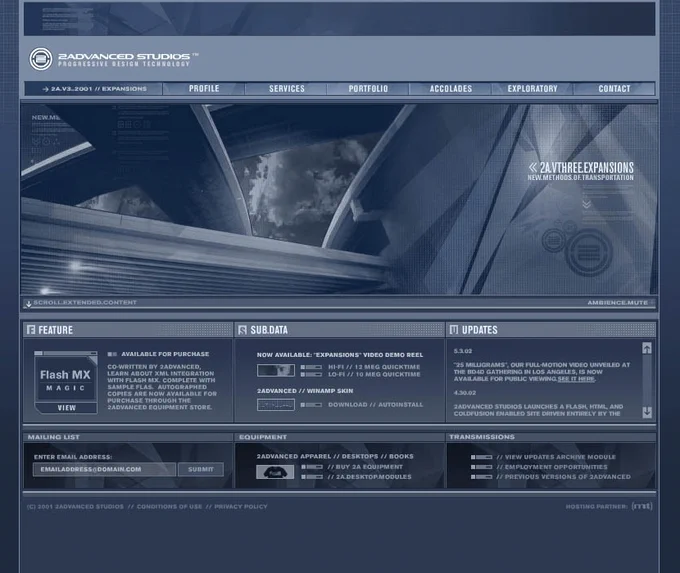Click the Feature panel F icon
This screenshot has width=680, height=573.
click(31, 330)
